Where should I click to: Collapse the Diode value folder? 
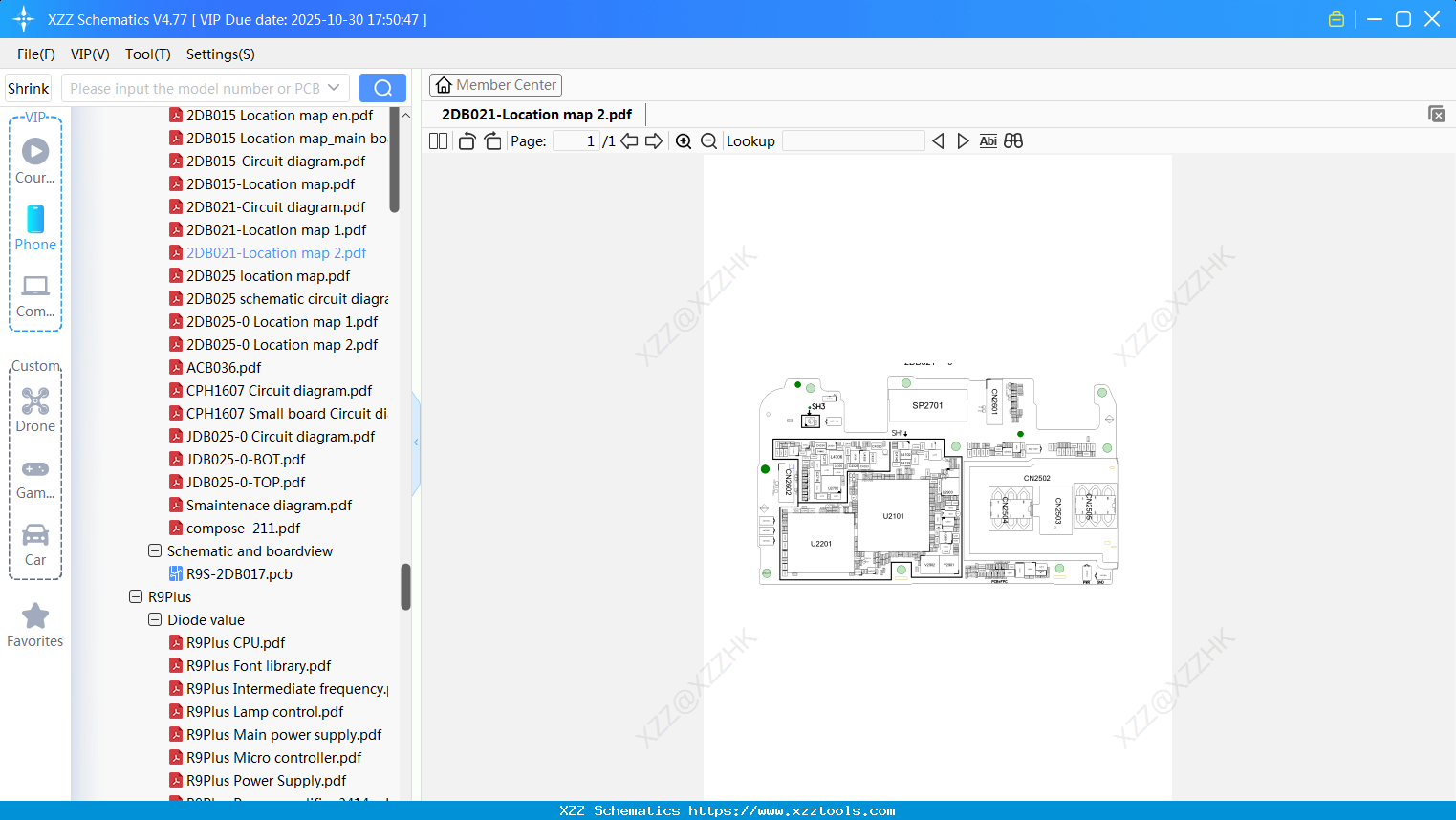point(154,619)
